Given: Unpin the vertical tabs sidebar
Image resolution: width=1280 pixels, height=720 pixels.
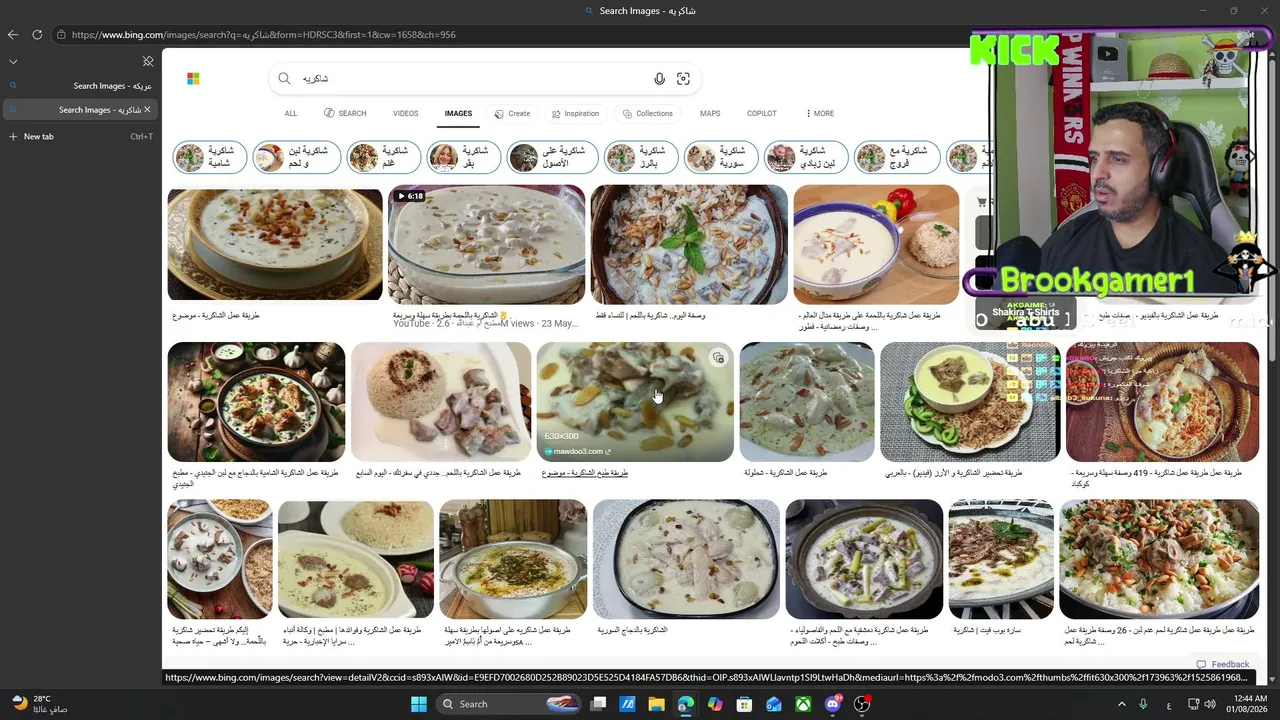Looking at the screenshot, I should pyautogui.click(x=148, y=61).
